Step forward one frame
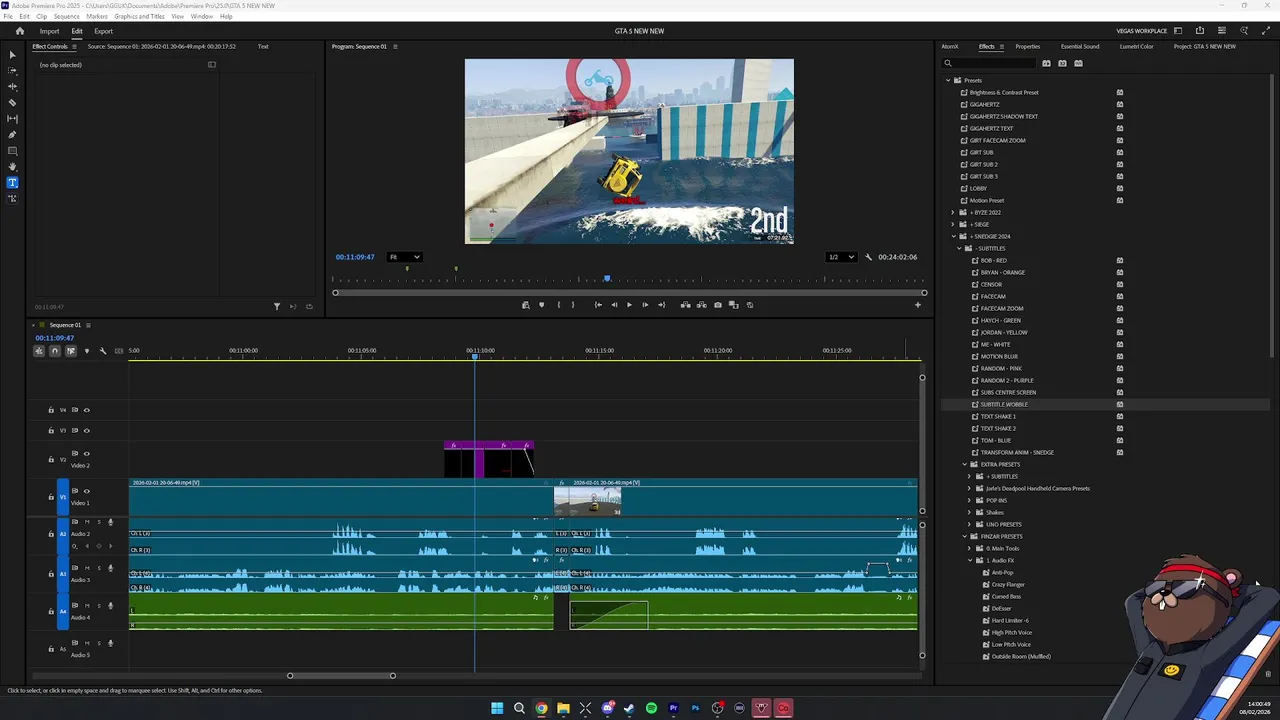 [645, 305]
